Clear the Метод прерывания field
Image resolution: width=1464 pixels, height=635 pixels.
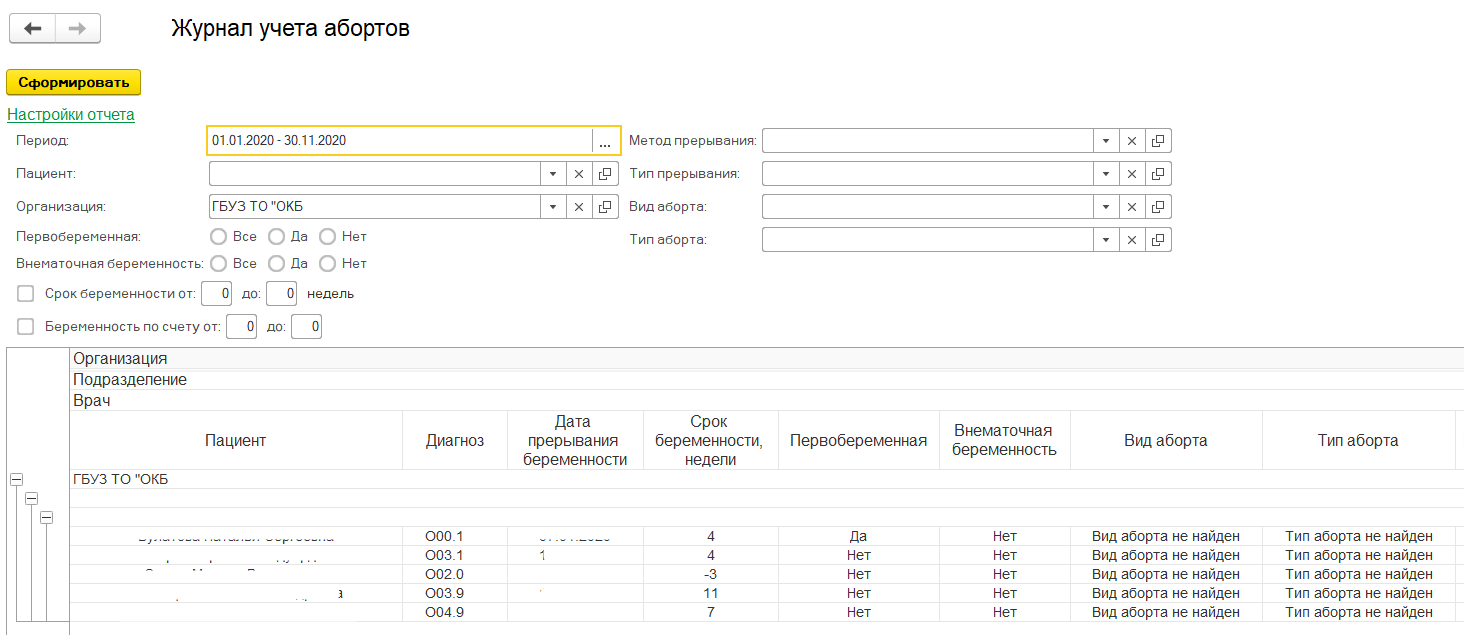1132,141
